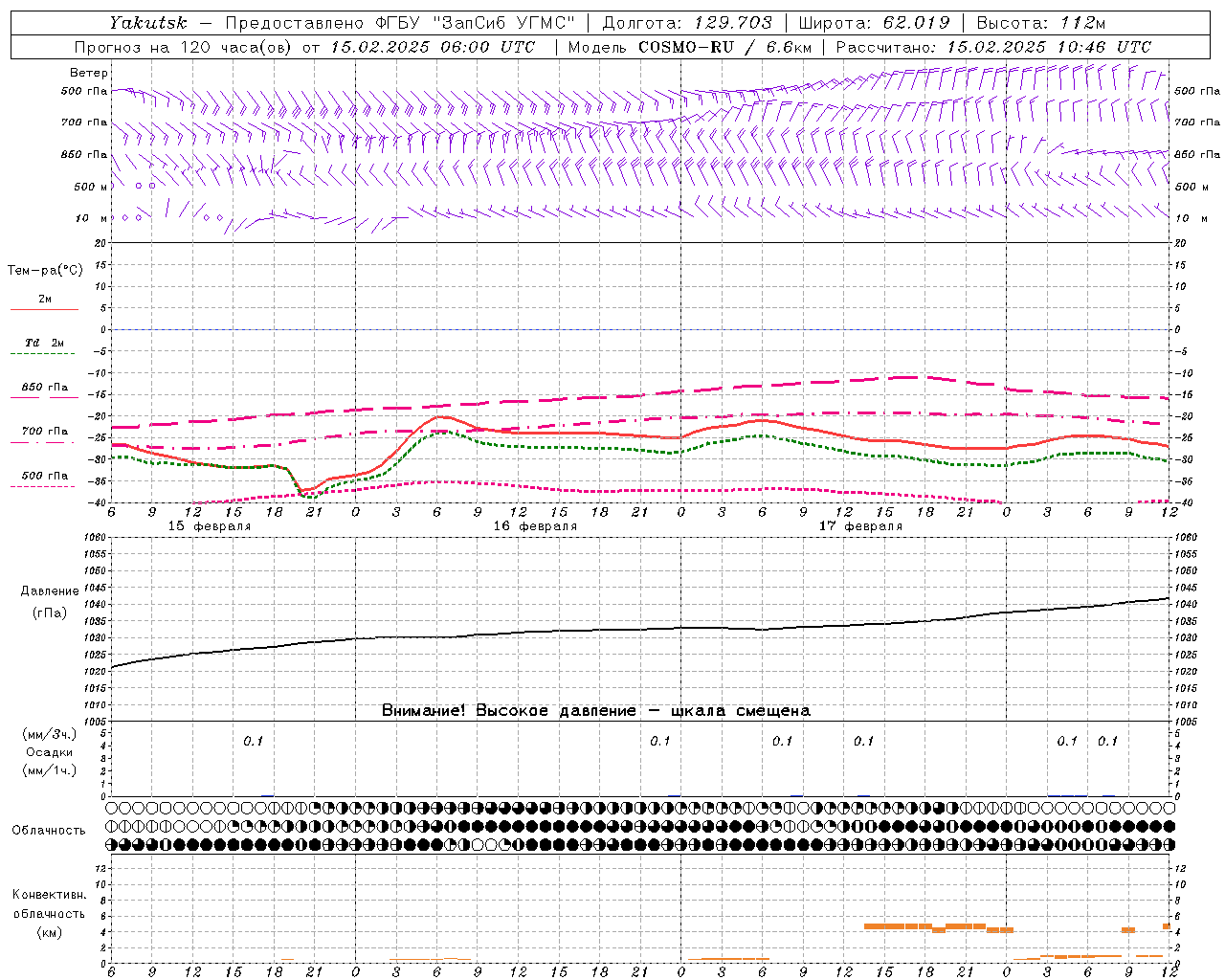Screen dimensions: 1225x980
Task: Click the Широта: 62.019 value
Action: 874,23
